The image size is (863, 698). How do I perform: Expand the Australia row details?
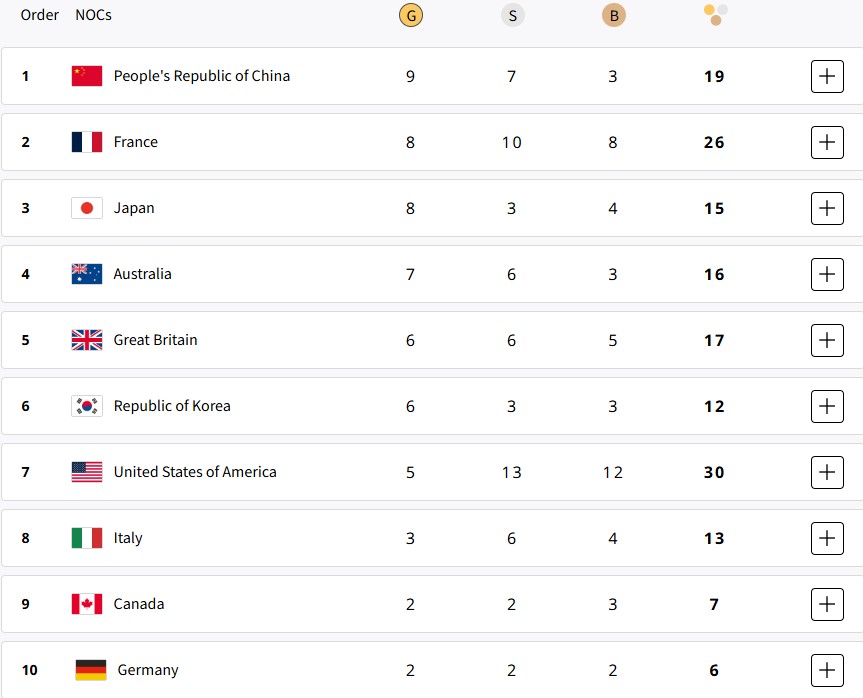(x=827, y=274)
